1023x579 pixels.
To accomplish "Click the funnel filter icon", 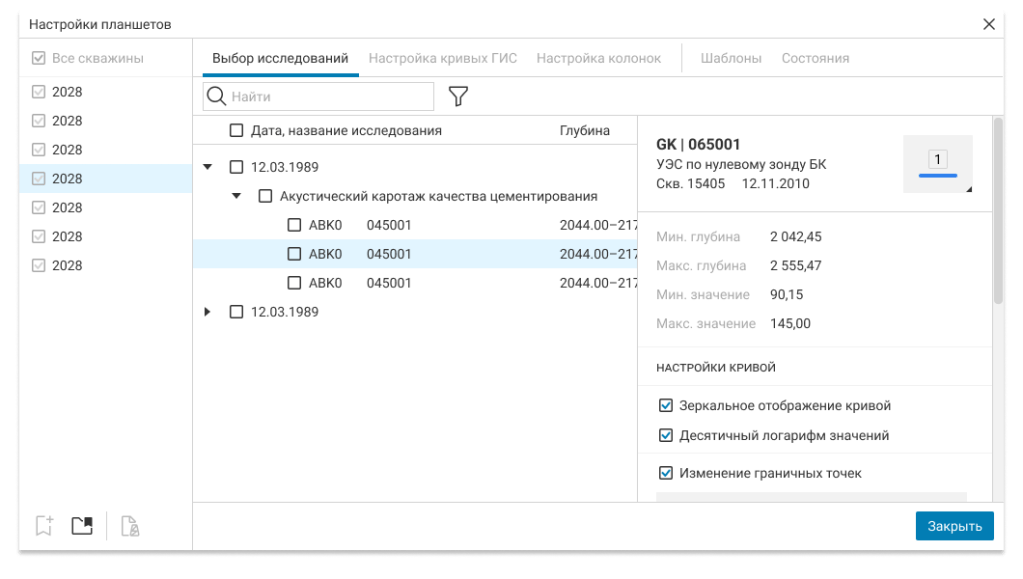I will pyautogui.click(x=458, y=96).
